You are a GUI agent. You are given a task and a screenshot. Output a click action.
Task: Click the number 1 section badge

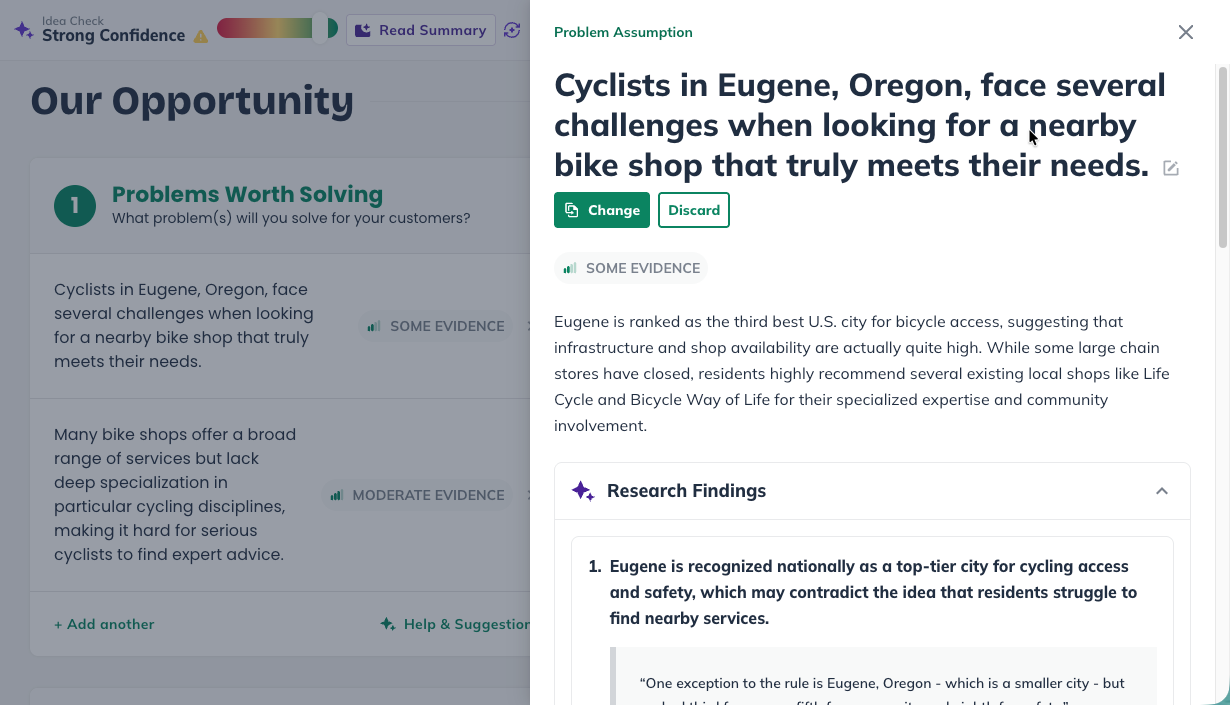[75, 206]
